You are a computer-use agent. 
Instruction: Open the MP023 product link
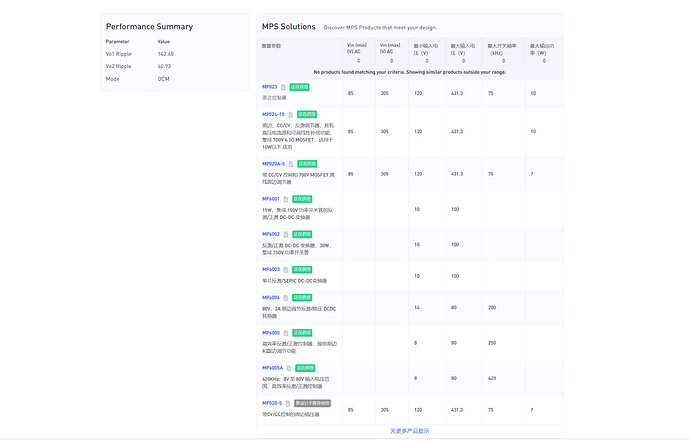tap(270, 87)
